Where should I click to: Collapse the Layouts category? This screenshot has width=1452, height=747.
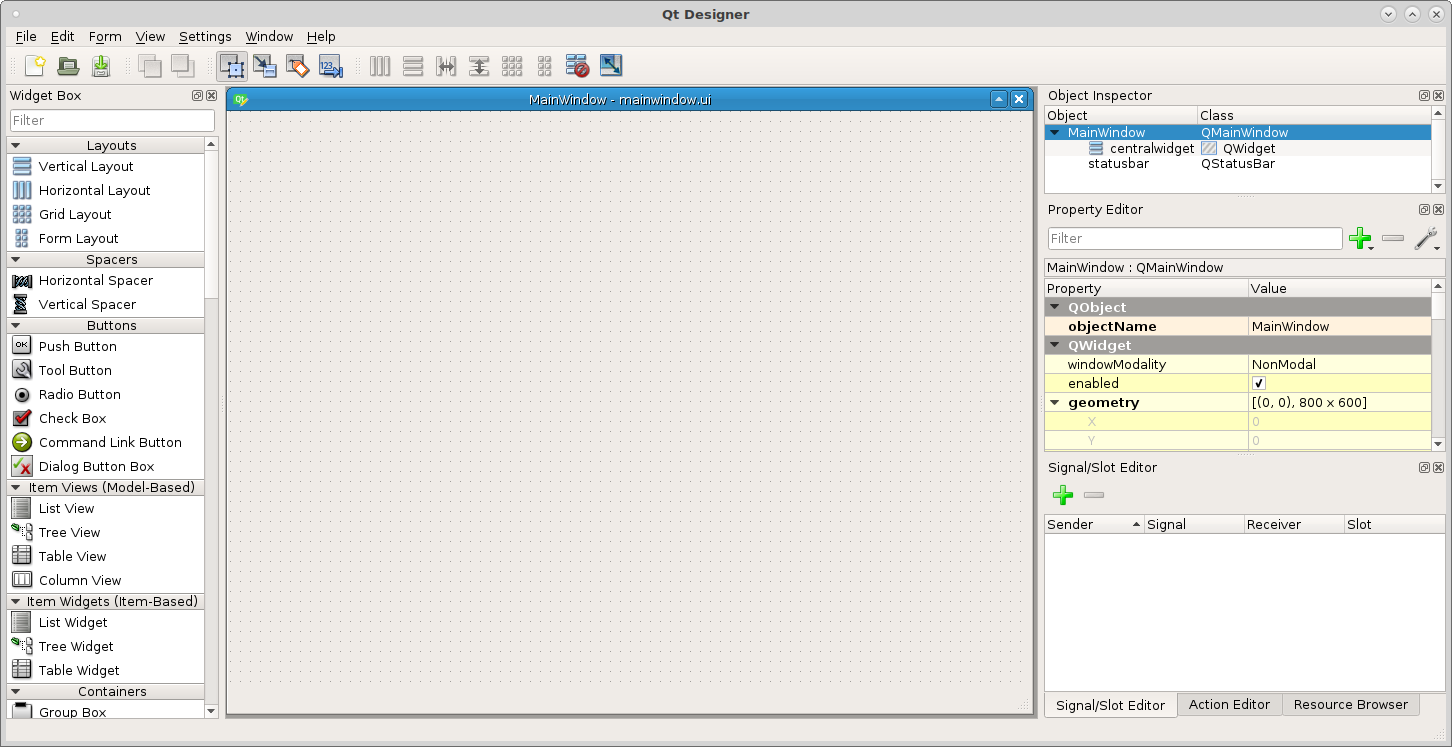pos(16,146)
